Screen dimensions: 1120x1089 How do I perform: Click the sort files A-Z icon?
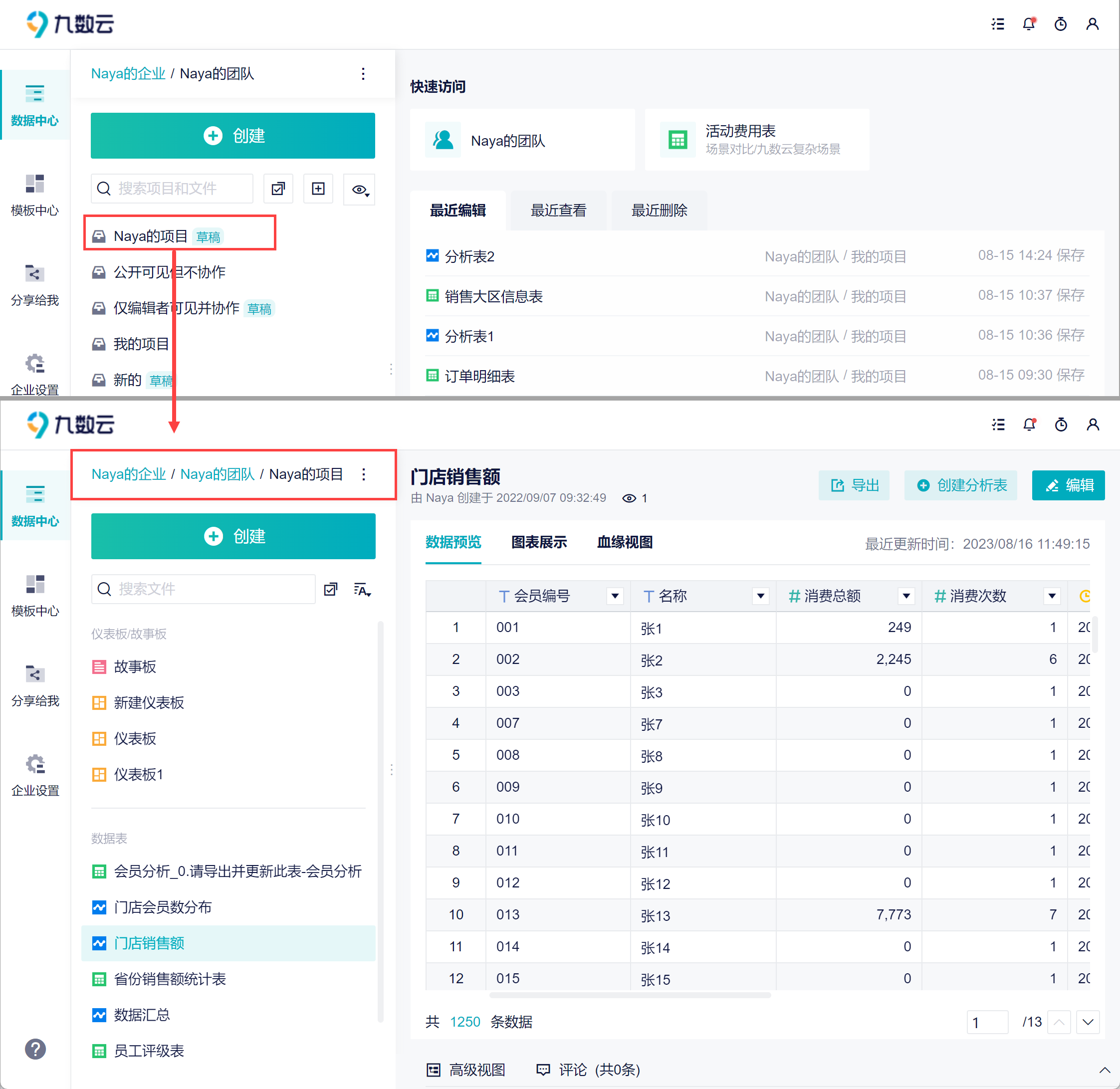pyautogui.click(x=362, y=590)
